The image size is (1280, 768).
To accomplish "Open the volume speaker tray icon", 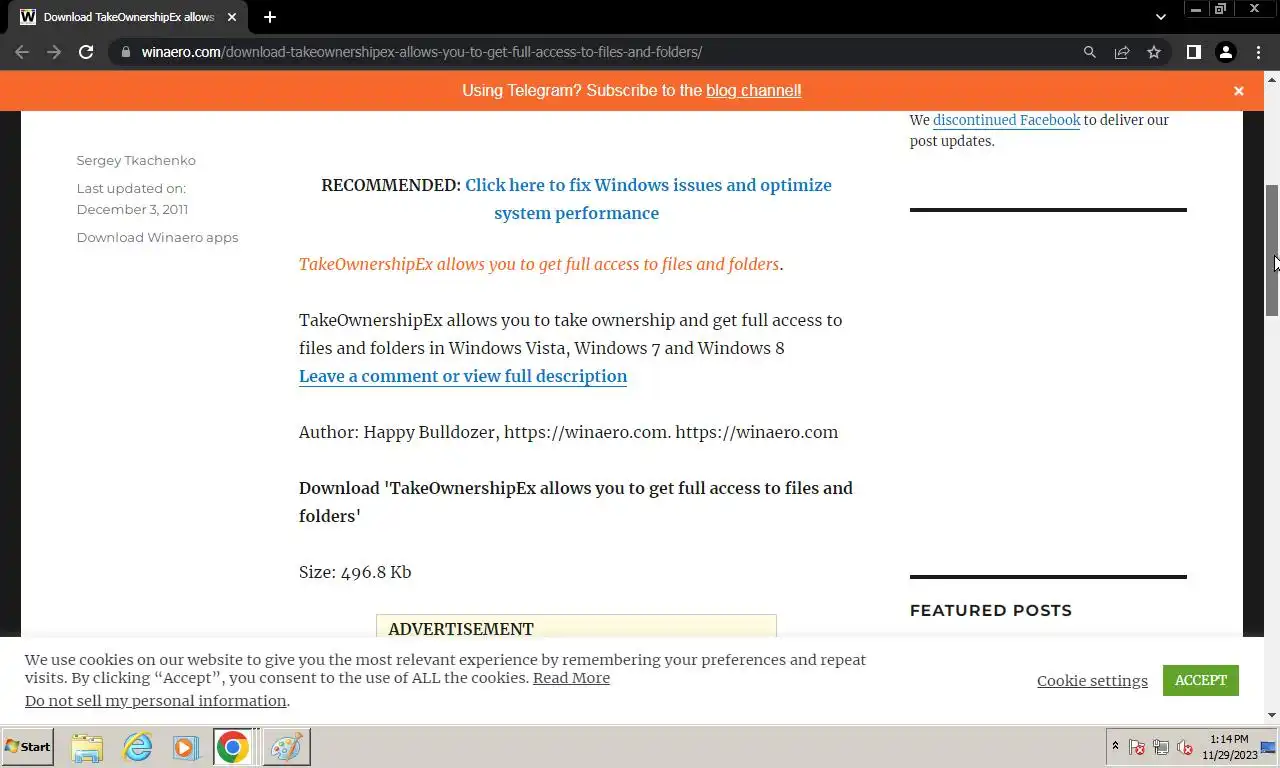I will (1185, 747).
